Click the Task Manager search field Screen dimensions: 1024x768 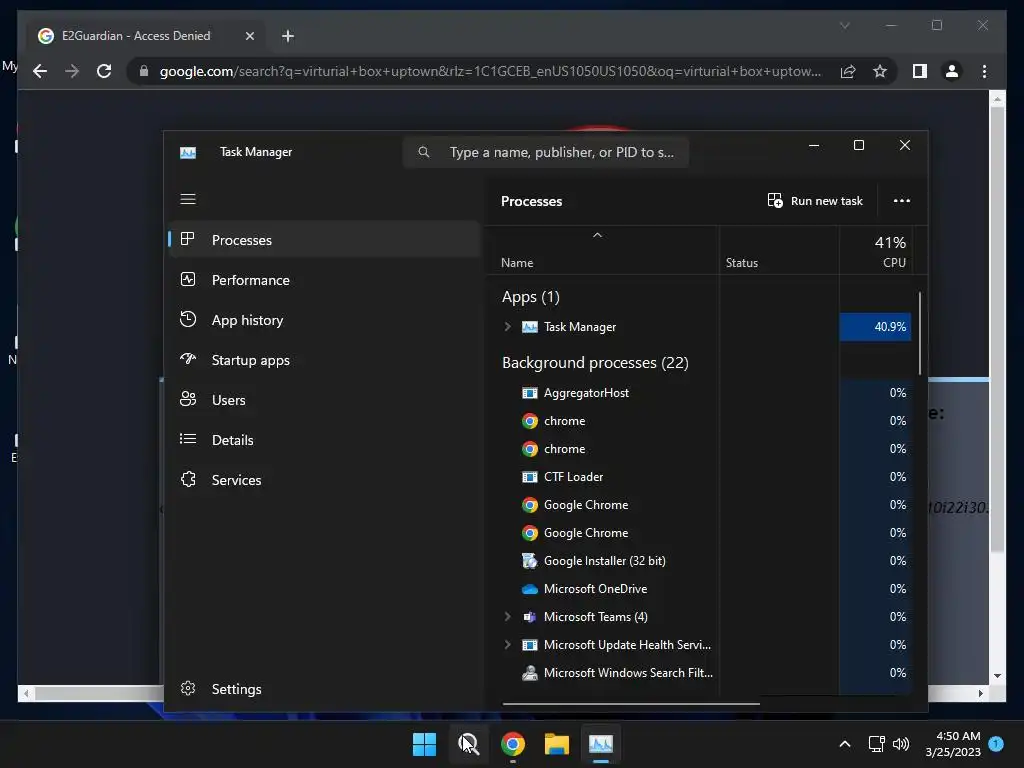(x=546, y=152)
